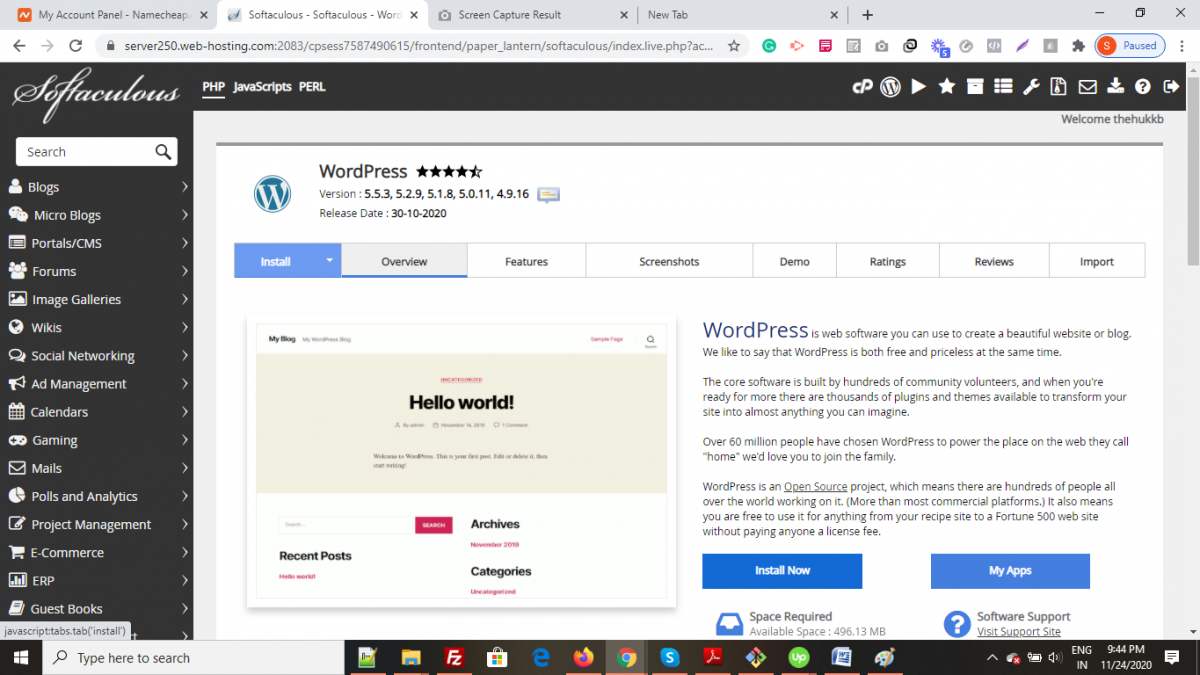Select the Ratings tab
The height and width of the screenshot is (675, 1200).
(887, 260)
